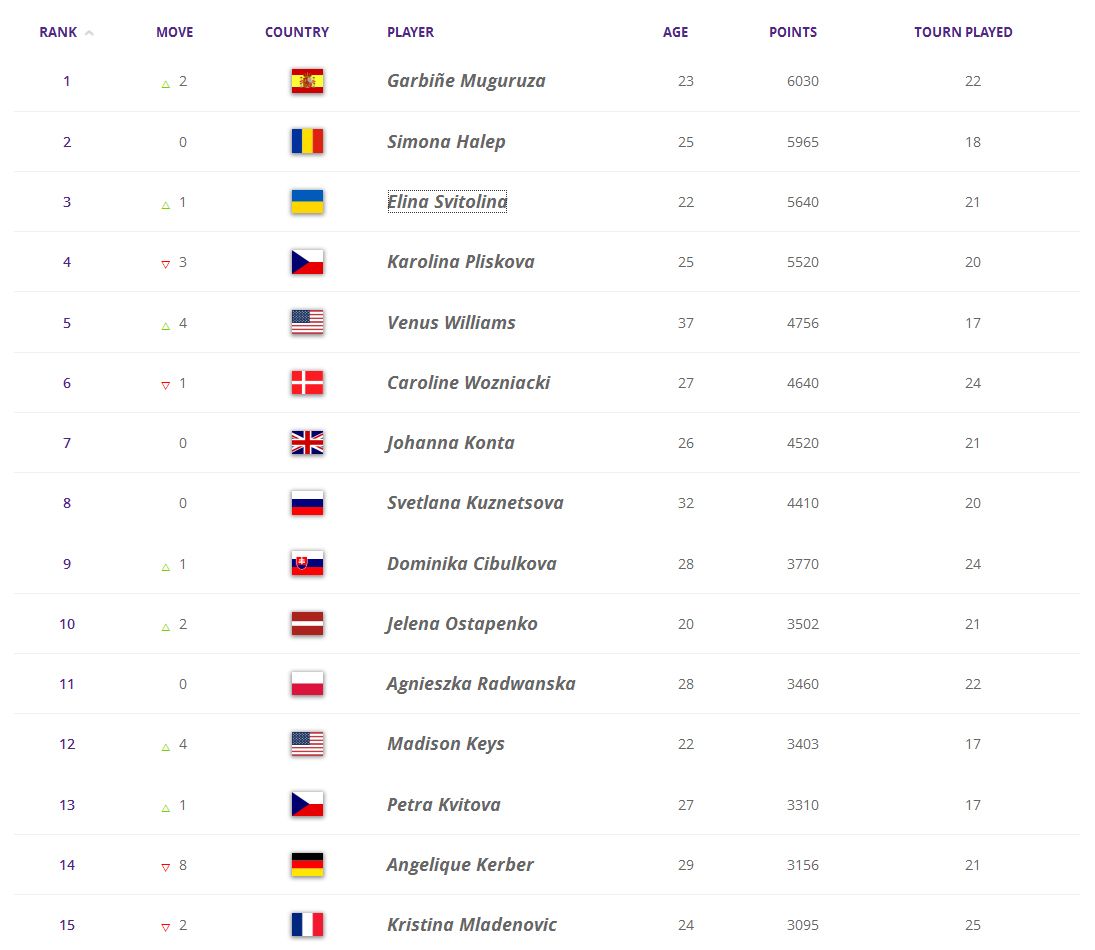Open the Petra Kvitova player link
Image resolution: width=1095 pixels, height=950 pixels.
pos(444,805)
